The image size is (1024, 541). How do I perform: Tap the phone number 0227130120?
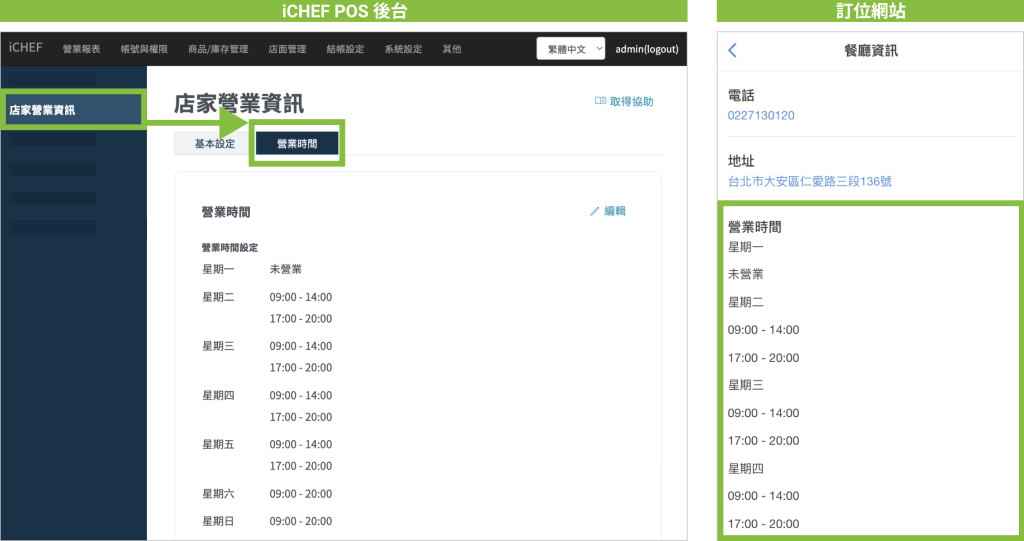tap(761, 115)
